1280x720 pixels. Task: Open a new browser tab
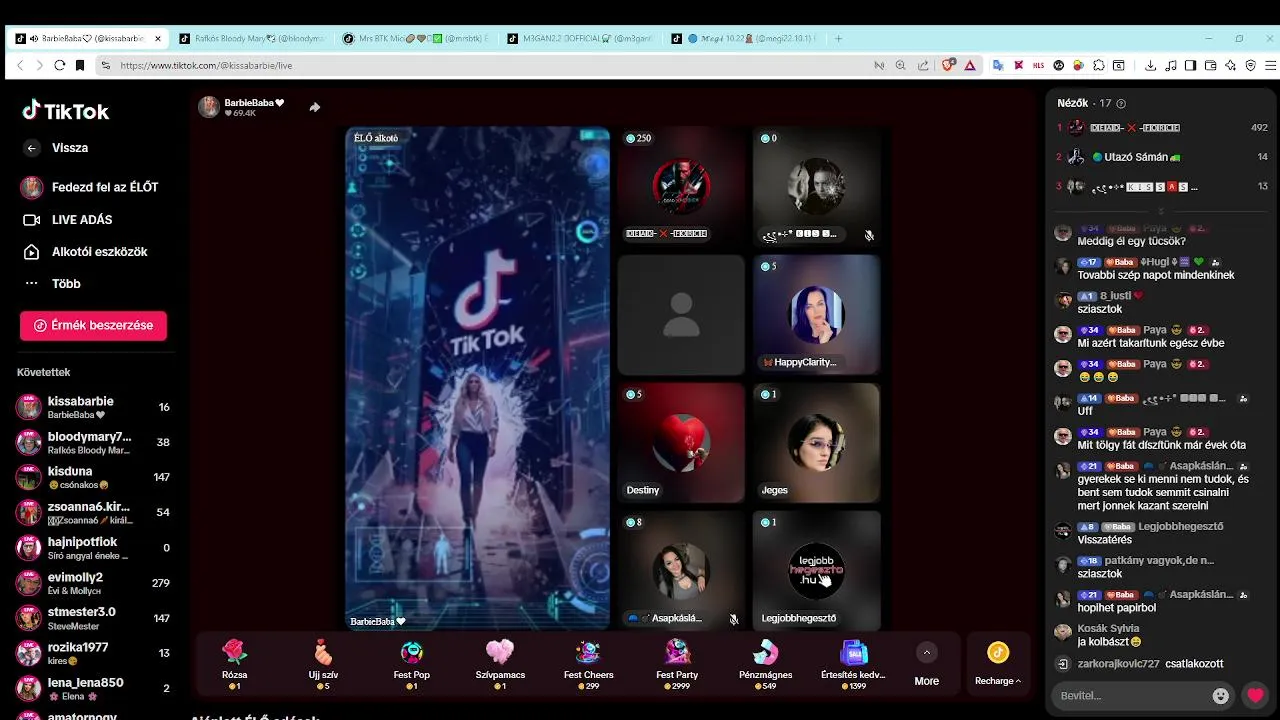(x=838, y=39)
